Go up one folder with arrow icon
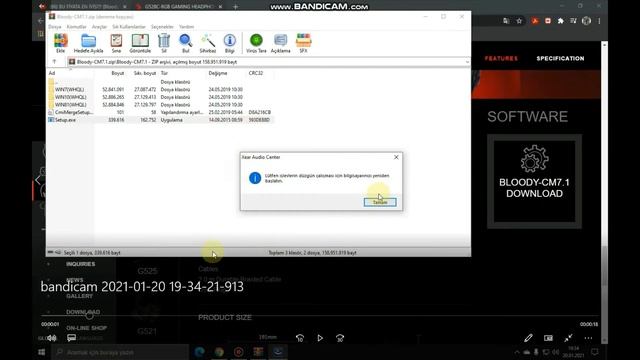Screen dimensions: 640x360 [x=54, y=62]
